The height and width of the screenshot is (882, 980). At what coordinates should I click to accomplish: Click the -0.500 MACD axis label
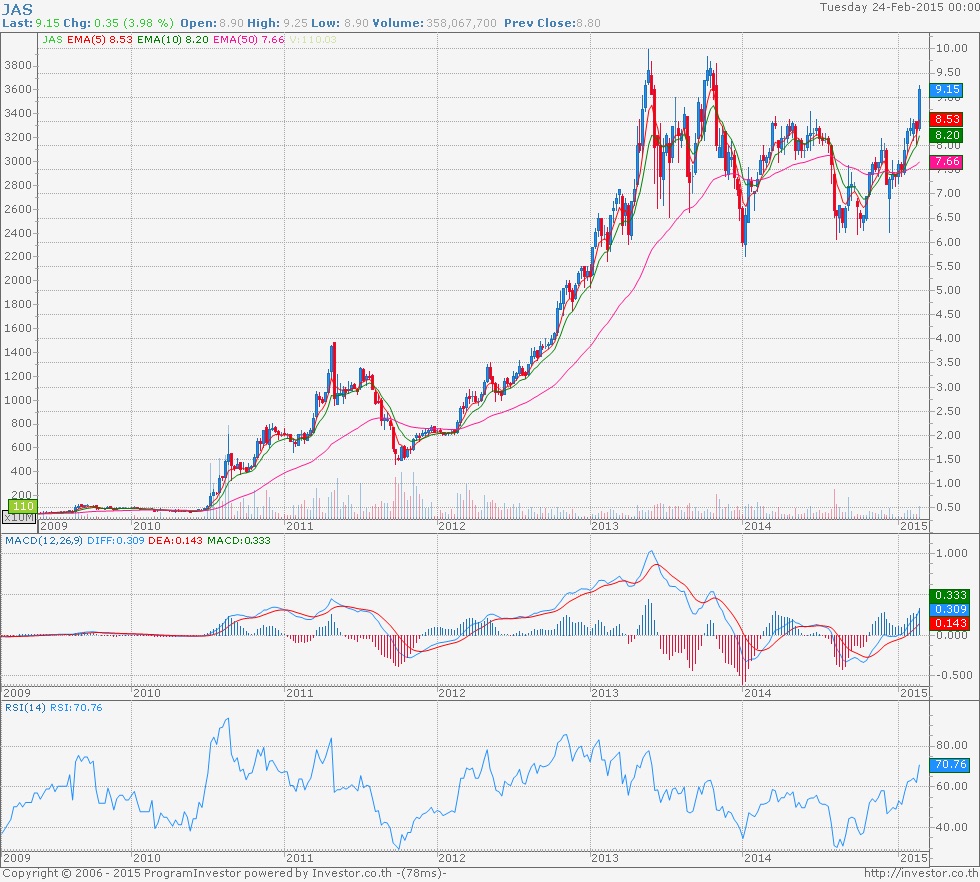coord(954,675)
